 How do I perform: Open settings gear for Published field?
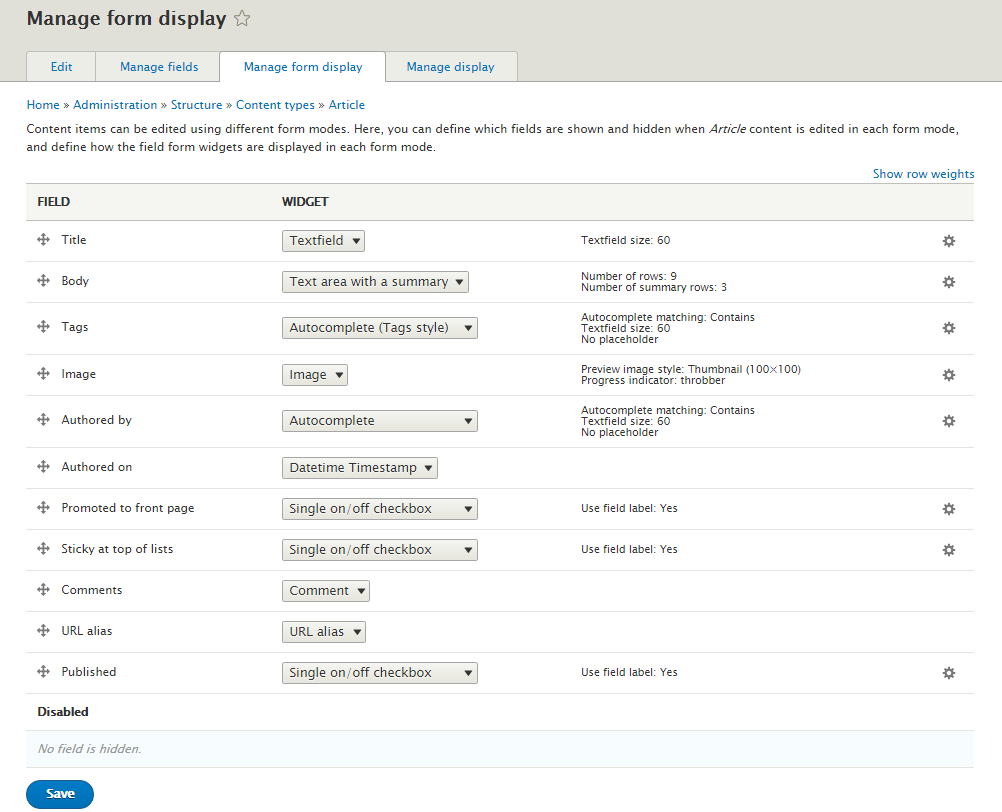click(948, 673)
